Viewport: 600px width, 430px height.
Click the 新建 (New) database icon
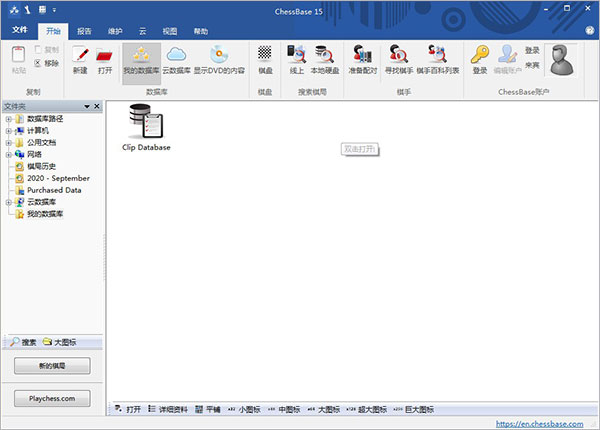tap(80, 57)
